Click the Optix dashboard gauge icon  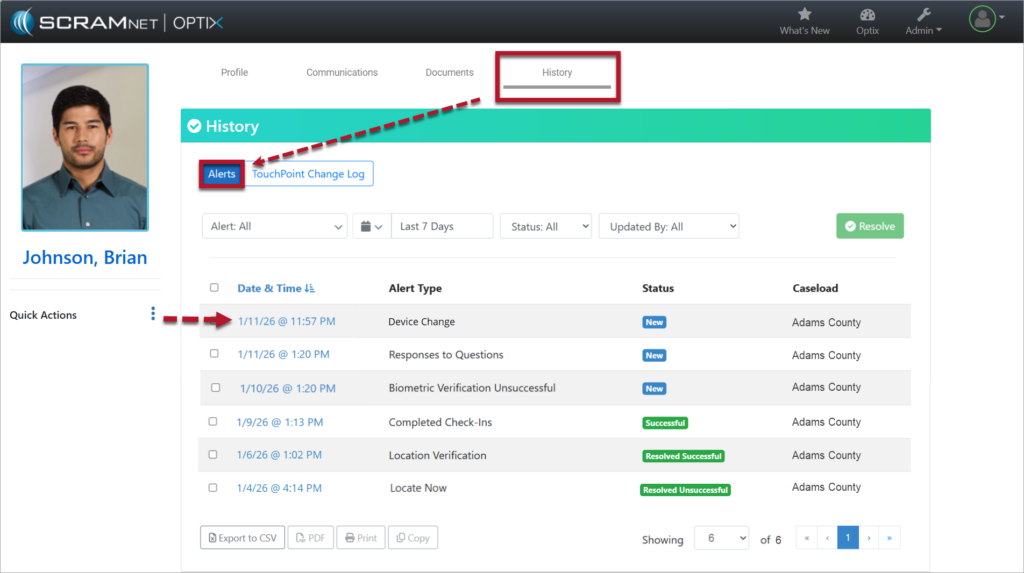[867, 15]
